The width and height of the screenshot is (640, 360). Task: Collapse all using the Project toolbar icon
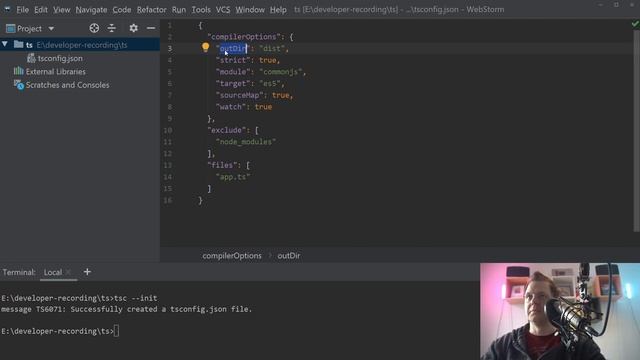(x=111, y=28)
